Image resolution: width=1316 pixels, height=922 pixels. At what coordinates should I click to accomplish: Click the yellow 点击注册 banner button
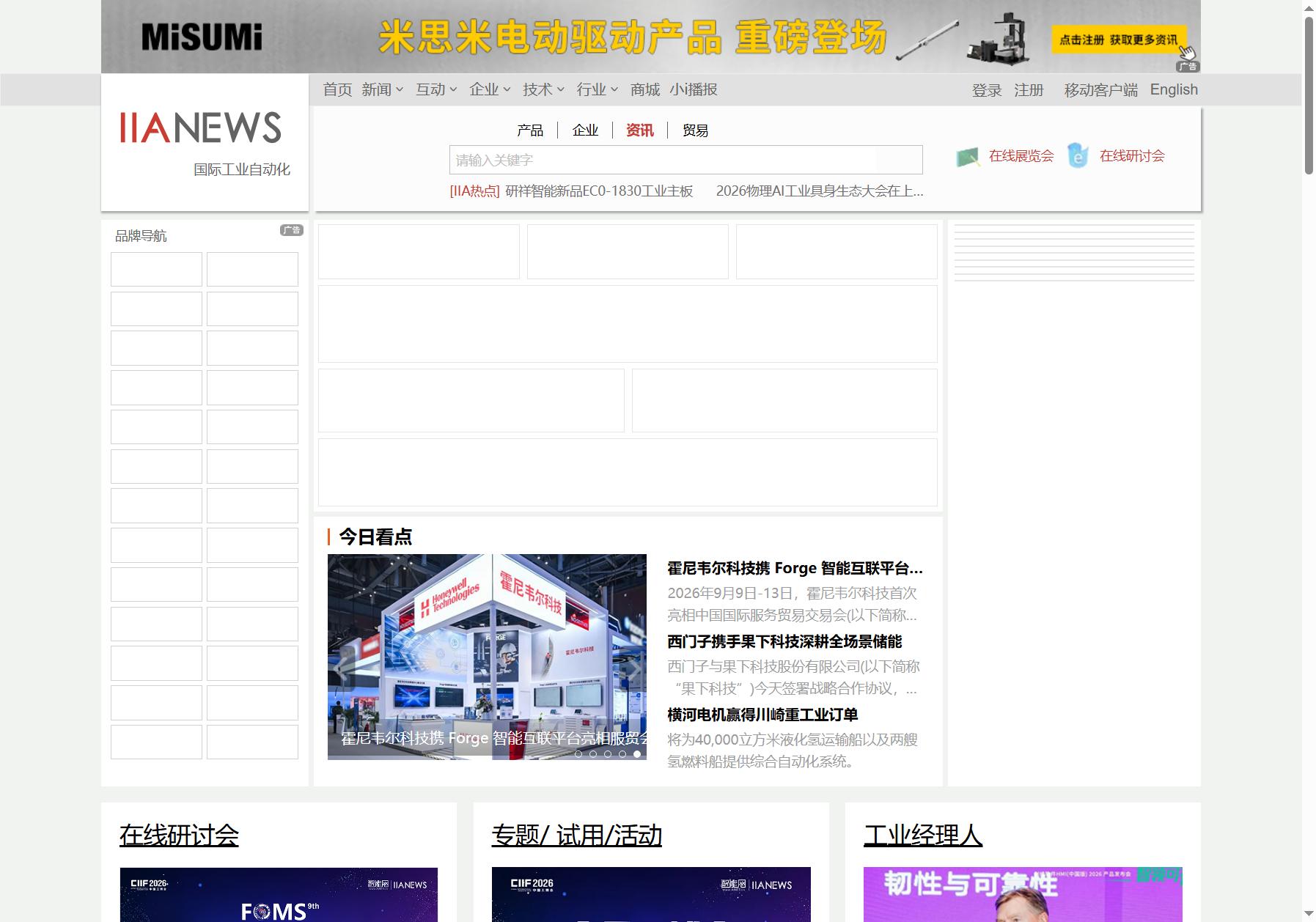click(x=1119, y=40)
